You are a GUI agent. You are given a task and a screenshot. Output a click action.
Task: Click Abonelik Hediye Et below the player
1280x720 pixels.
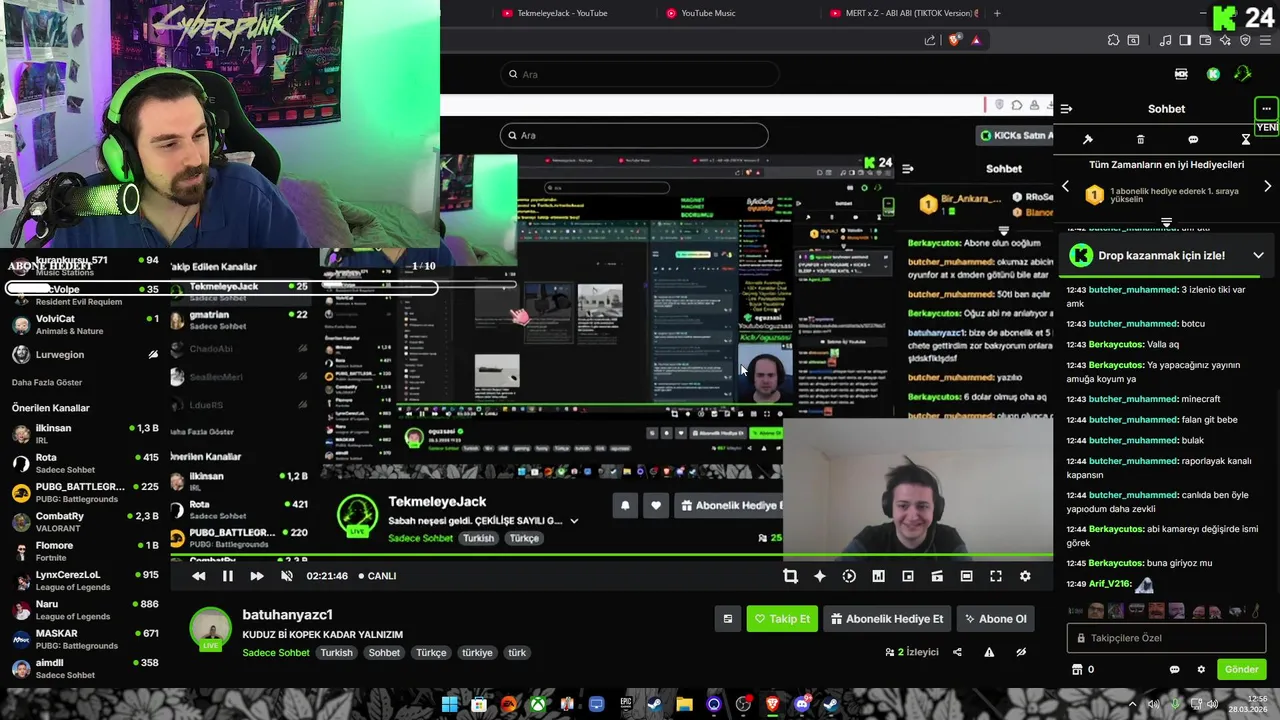click(x=887, y=619)
